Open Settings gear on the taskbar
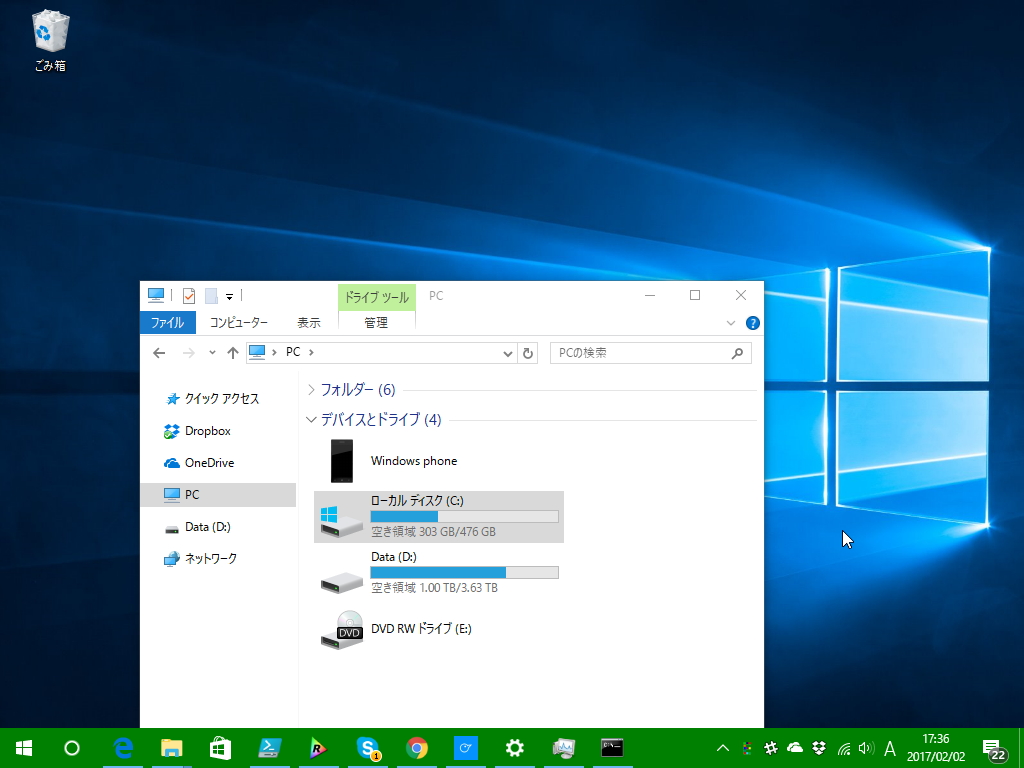1024x768 pixels. click(515, 748)
